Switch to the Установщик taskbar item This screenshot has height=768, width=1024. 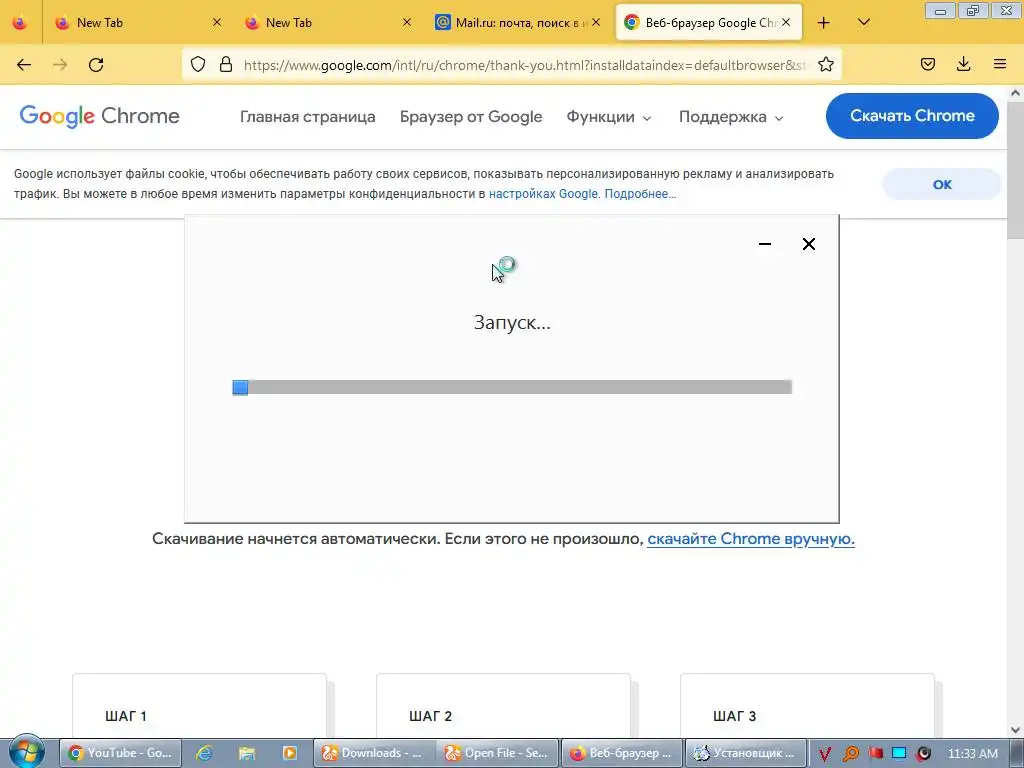[x=746, y=753]
